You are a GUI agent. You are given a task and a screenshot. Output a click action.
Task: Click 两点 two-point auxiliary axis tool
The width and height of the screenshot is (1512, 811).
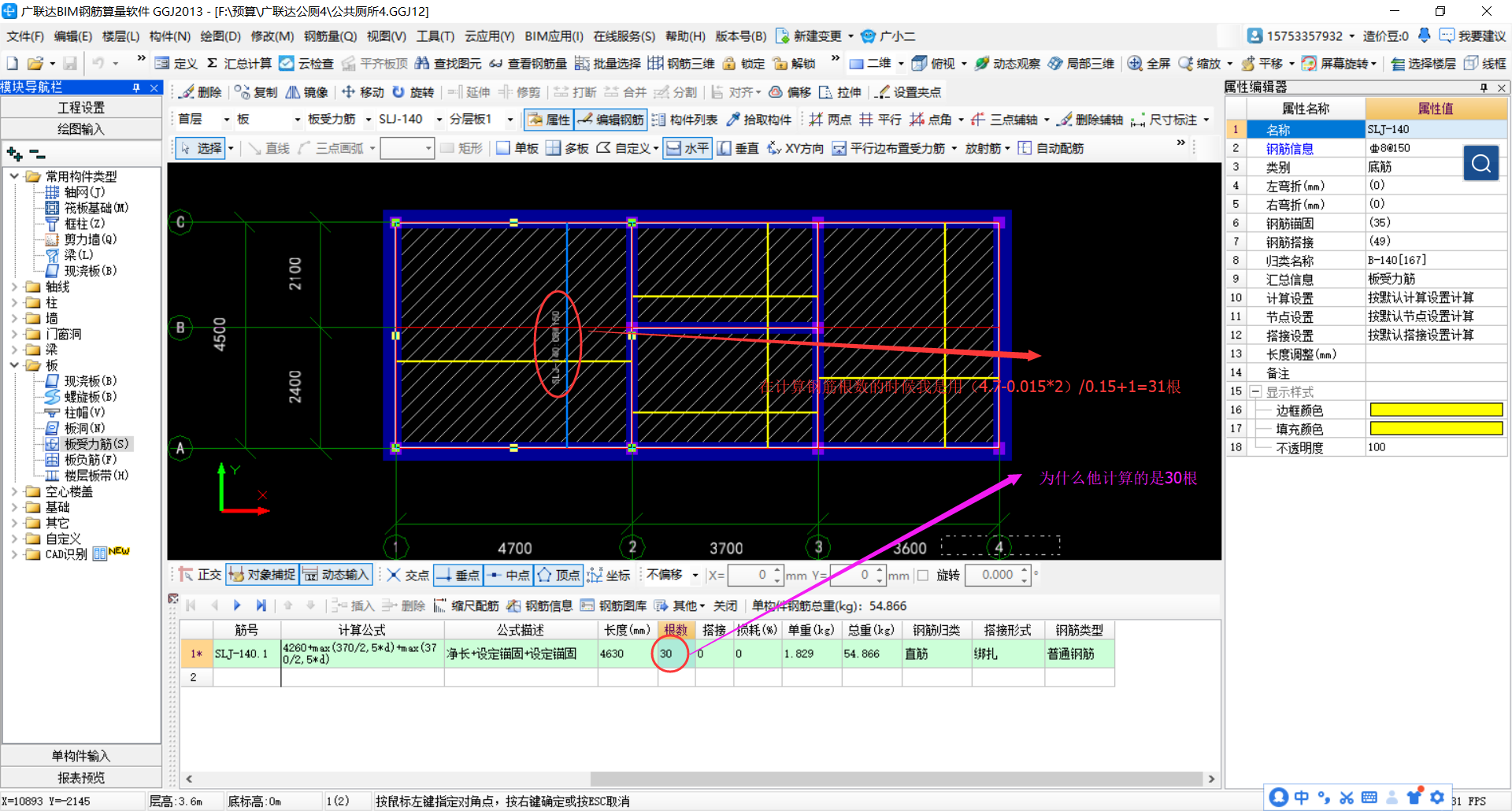pyautogui.click(x=830, y=120)
